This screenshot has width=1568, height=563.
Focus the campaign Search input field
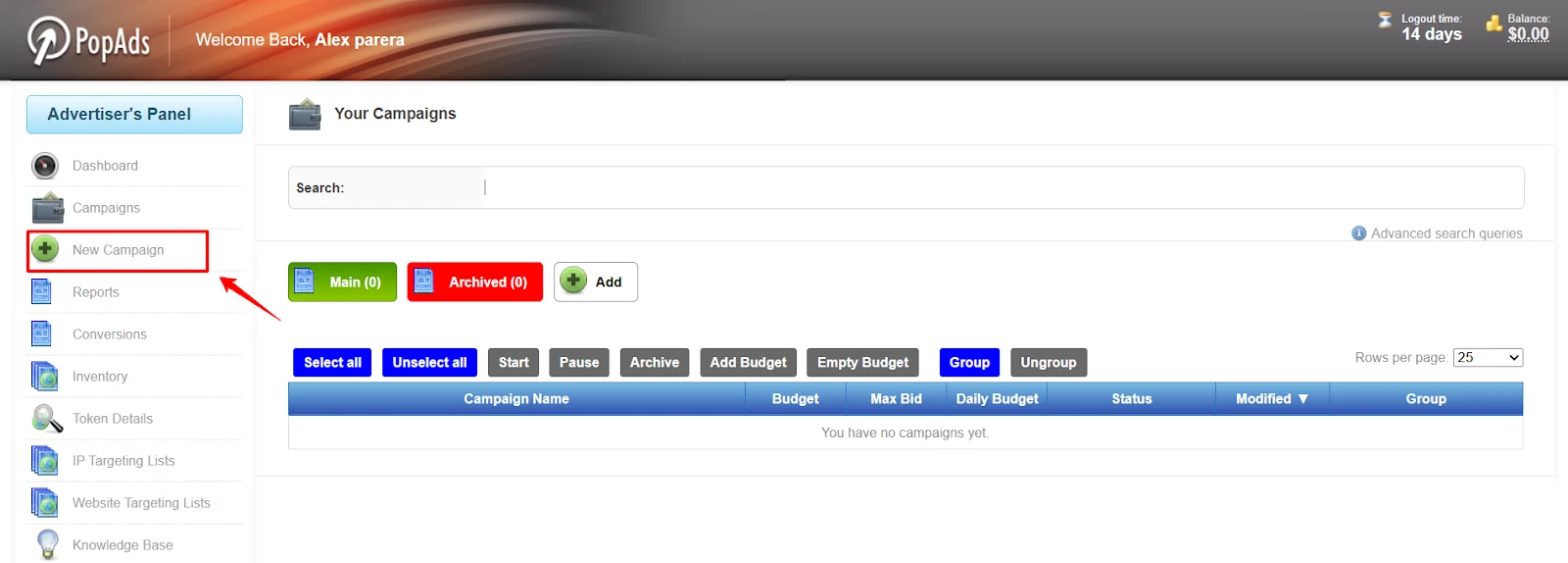click(x=1004, y=187)
